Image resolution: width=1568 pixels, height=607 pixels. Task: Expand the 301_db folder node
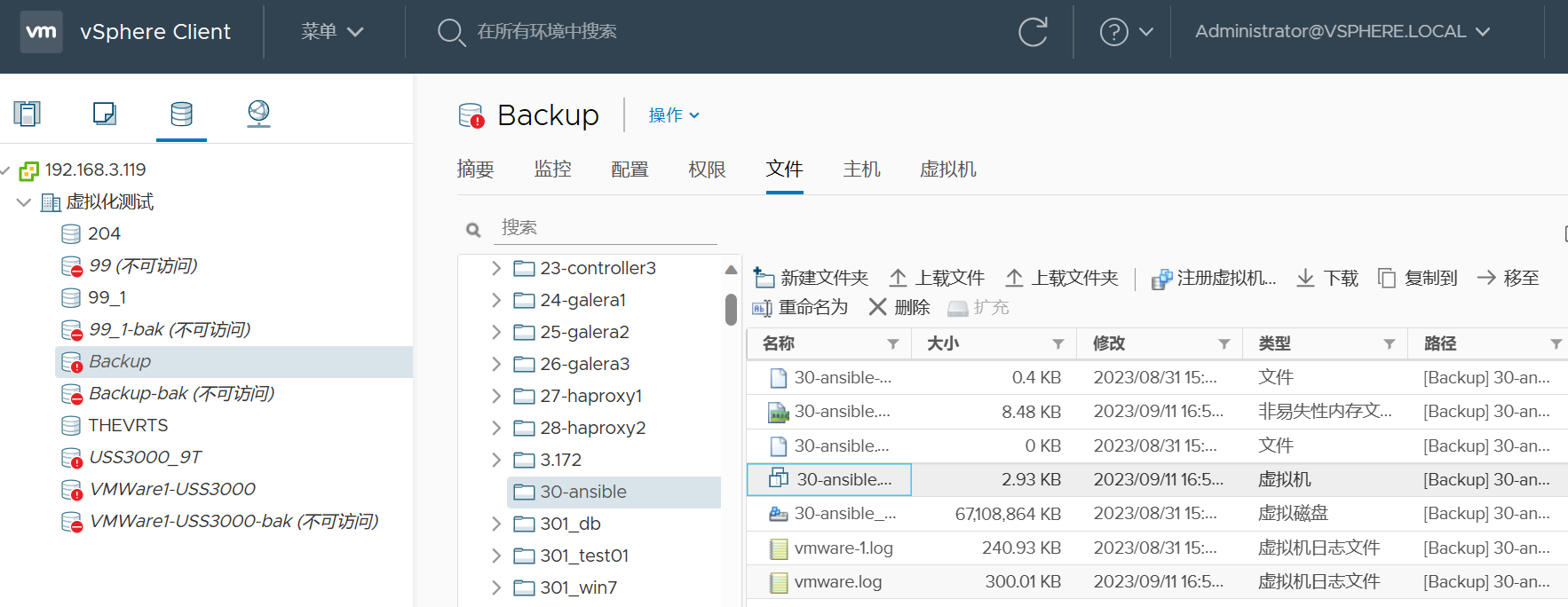(x=496, y=524)
